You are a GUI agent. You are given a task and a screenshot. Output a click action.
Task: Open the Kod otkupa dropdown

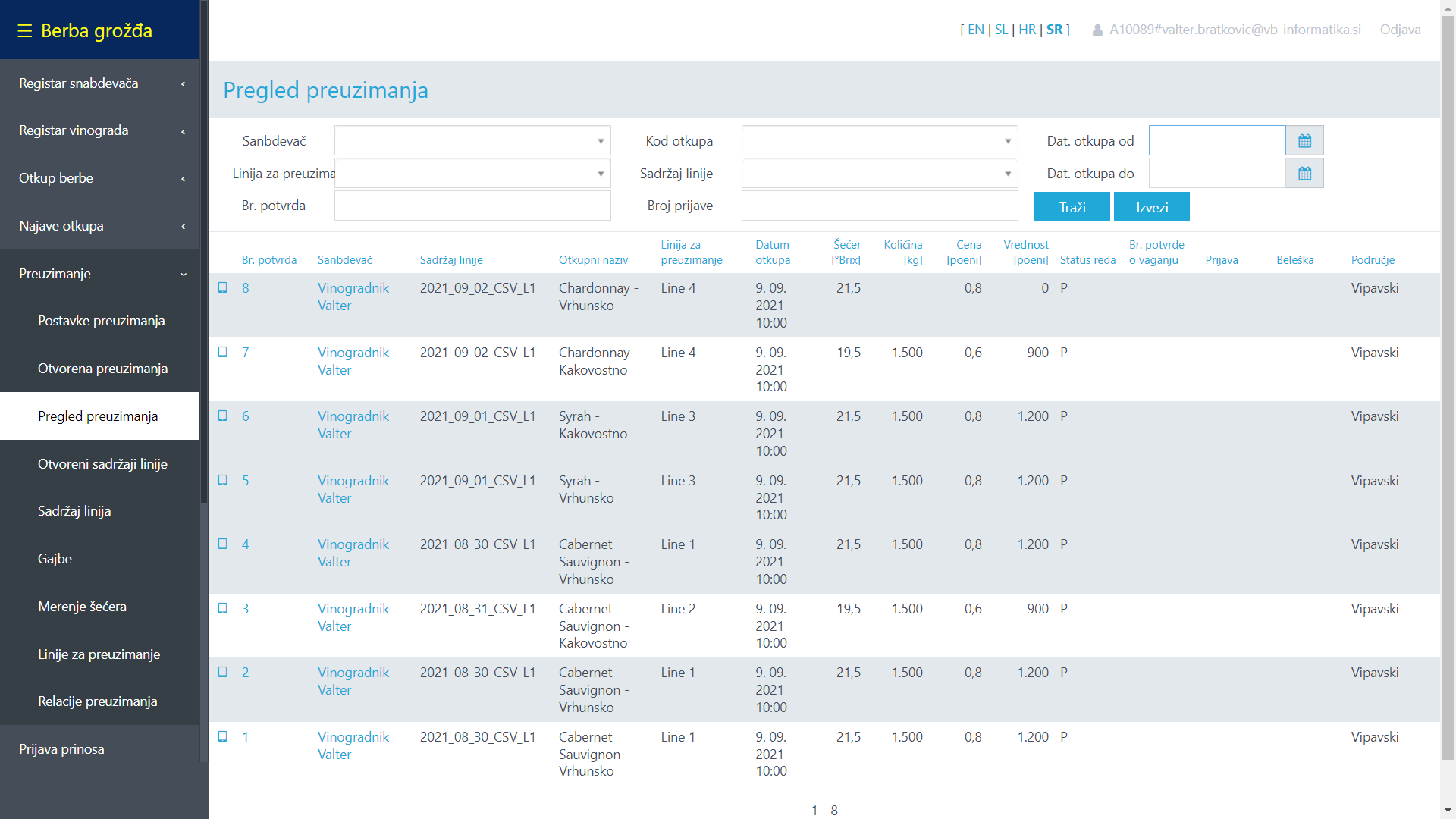(x=880, y=141)
